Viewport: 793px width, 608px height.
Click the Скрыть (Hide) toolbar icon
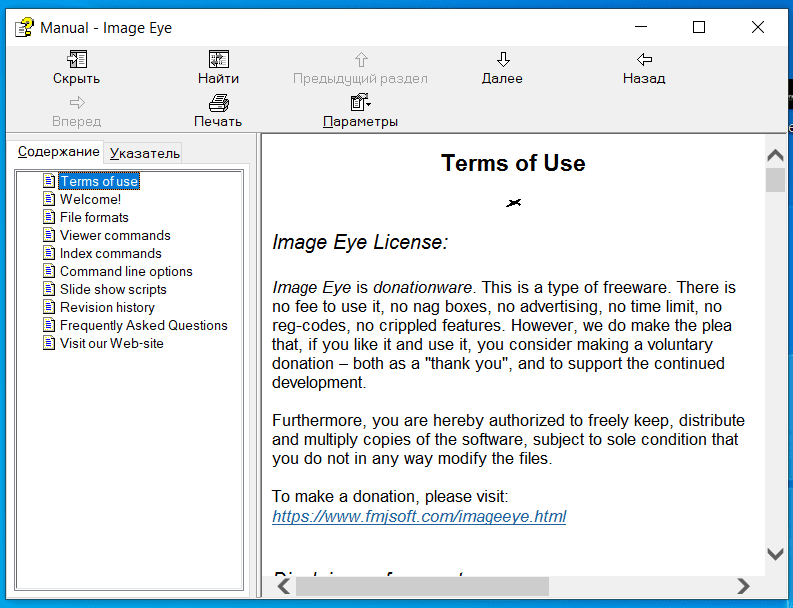click(x=77, y=59)
